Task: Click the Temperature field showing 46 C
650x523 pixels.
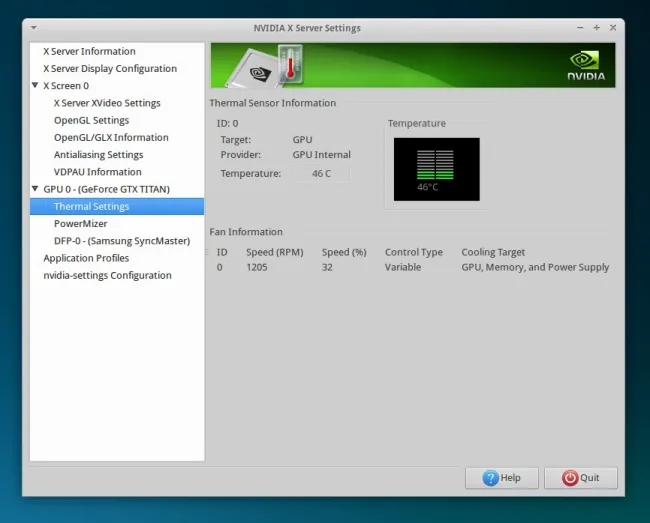Action: 321,174
